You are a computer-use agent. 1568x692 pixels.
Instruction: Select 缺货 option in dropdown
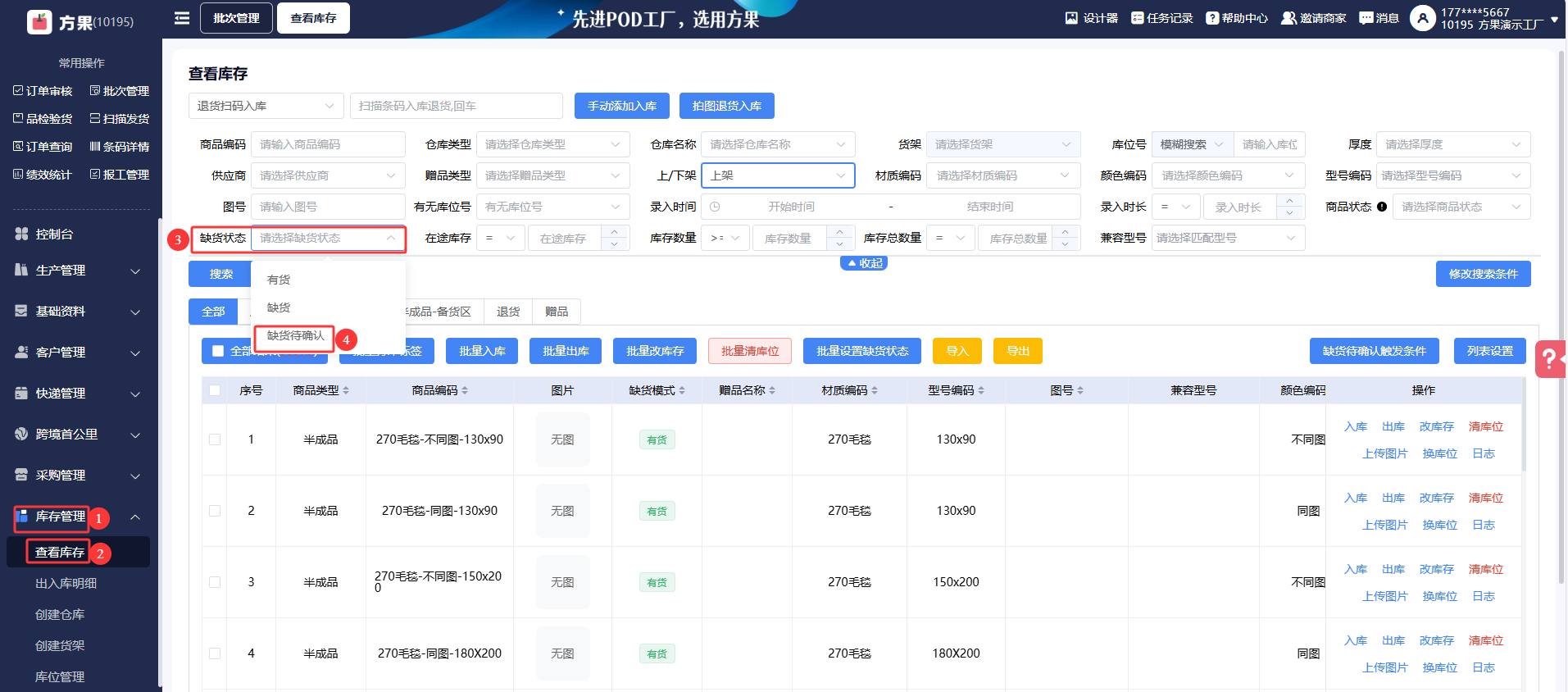tap(328, 307)
